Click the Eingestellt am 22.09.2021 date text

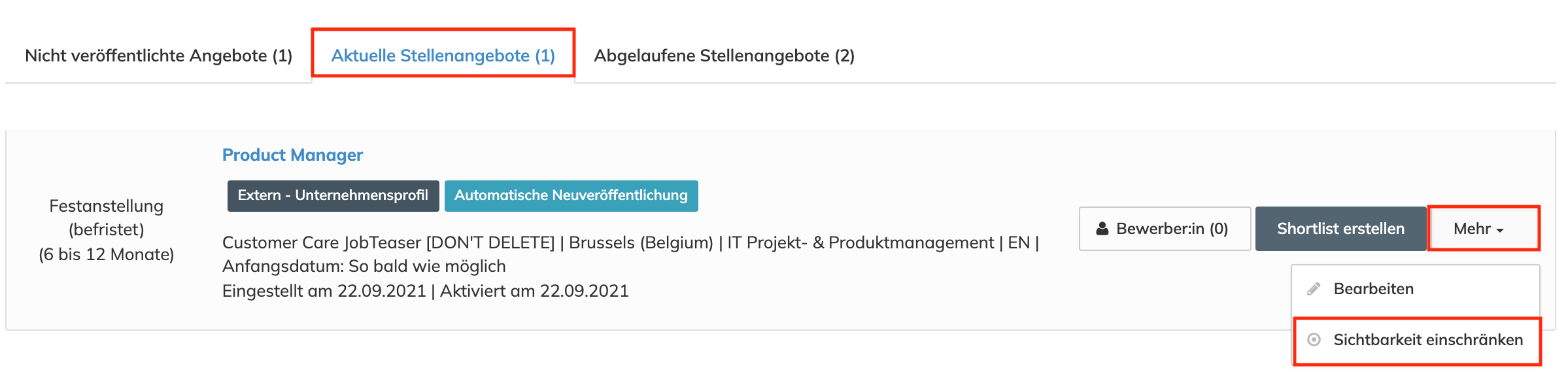point(324,291)
